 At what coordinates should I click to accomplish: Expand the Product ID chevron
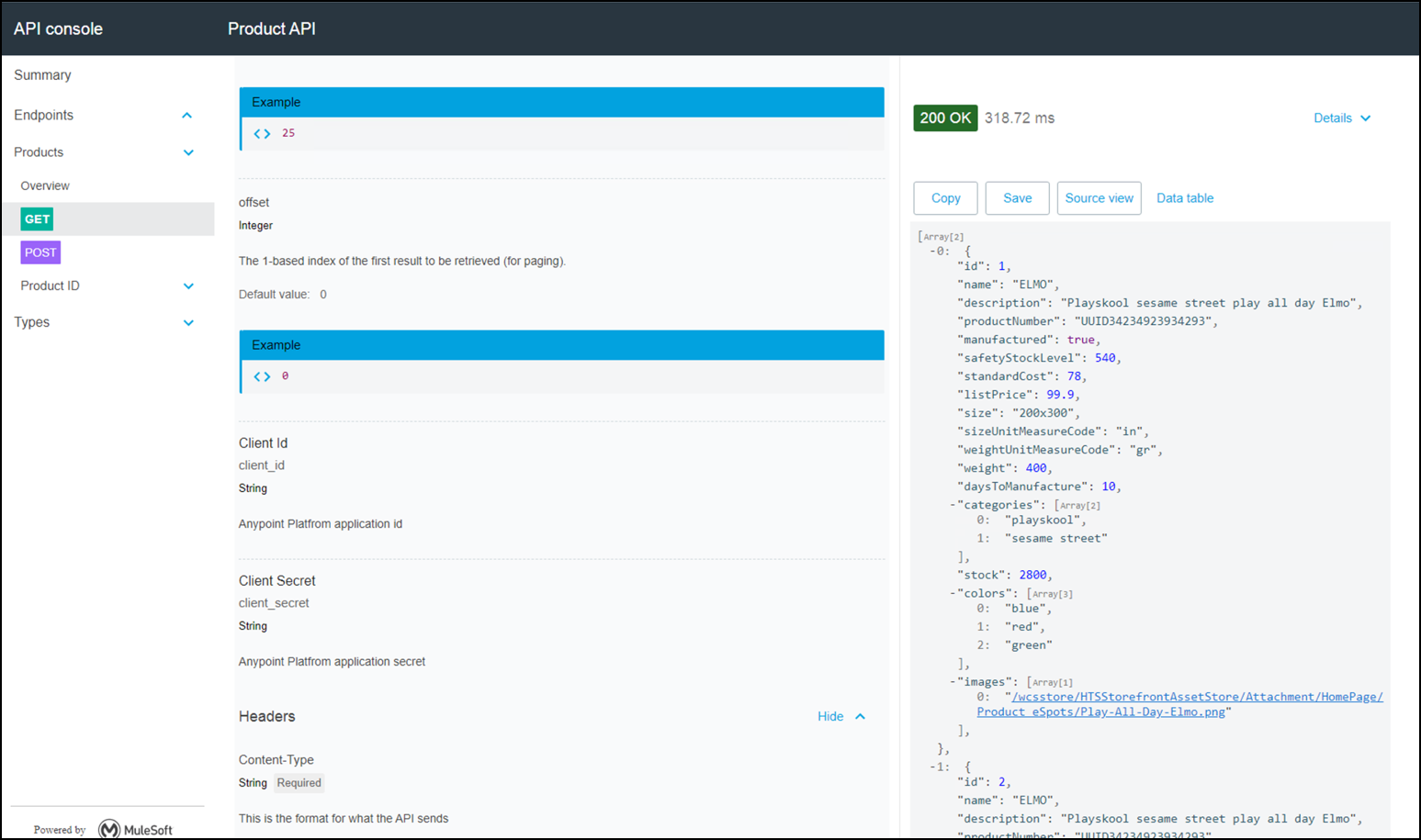188,286
